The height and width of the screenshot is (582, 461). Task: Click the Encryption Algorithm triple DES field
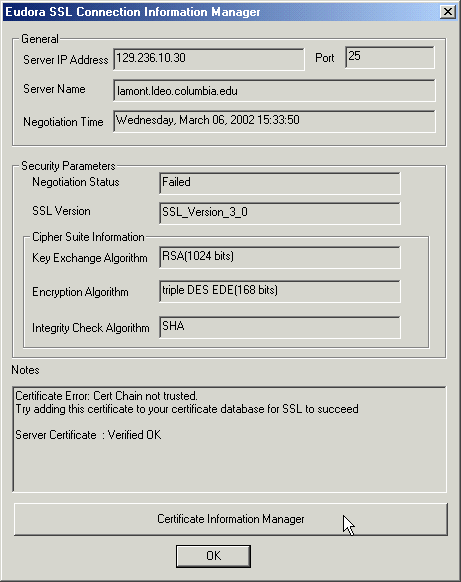pyautogui.click(x=280, y=291)
